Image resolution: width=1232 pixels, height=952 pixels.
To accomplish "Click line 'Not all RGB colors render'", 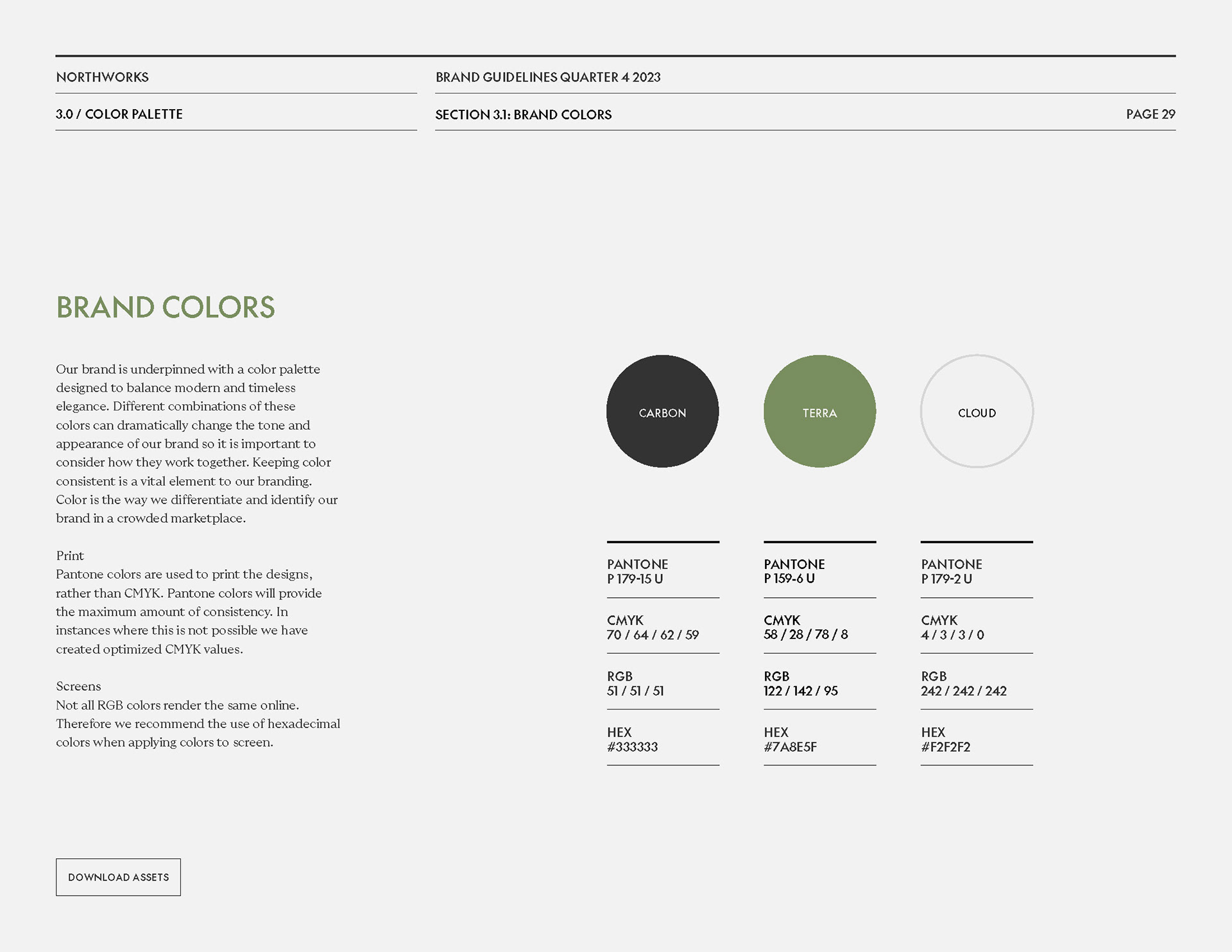I will tap(178, 705).
